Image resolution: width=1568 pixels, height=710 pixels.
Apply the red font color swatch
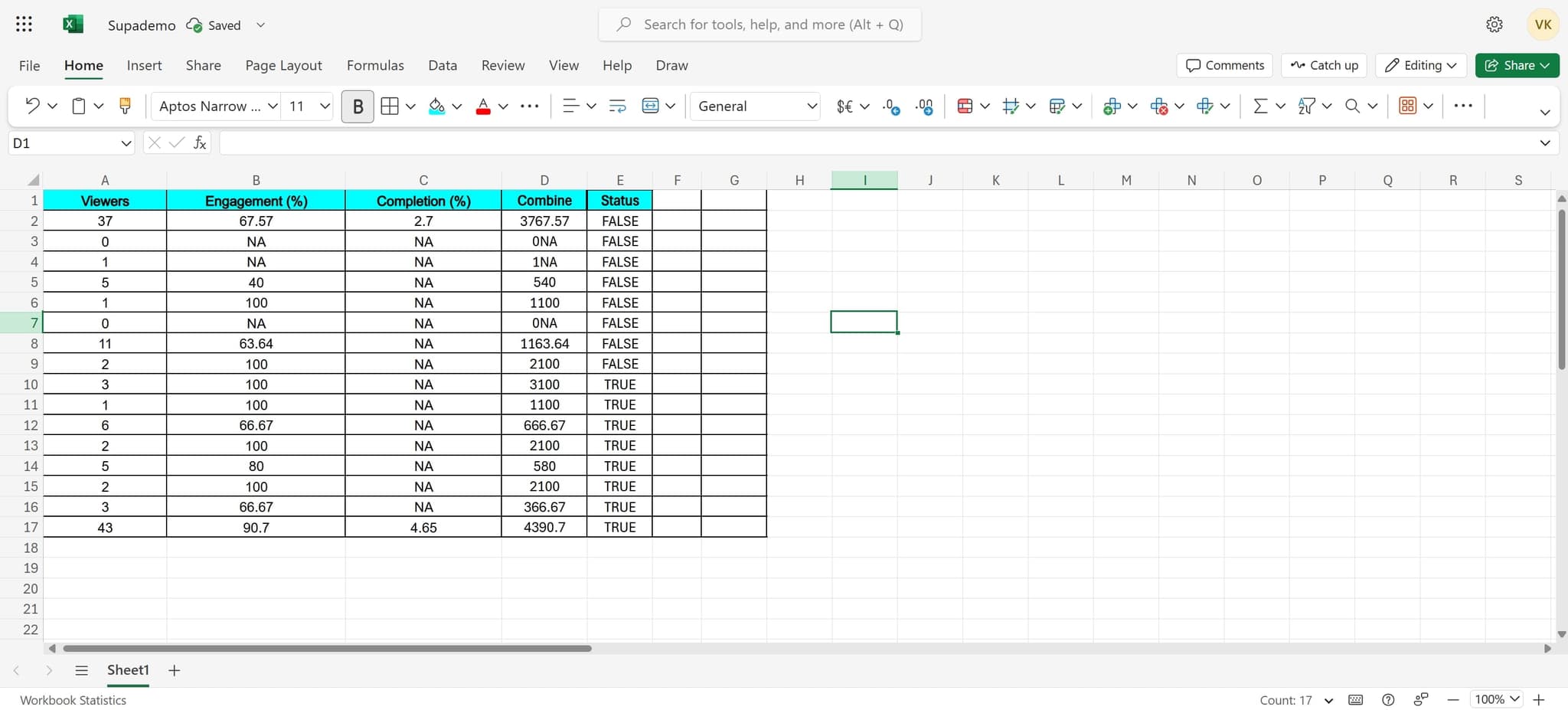click(483, 106)
